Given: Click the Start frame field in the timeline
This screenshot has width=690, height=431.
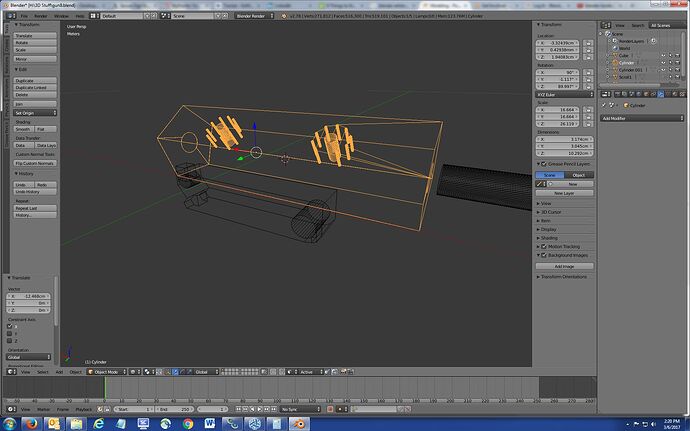Looking at the screenshot, I should coord(134,409).
